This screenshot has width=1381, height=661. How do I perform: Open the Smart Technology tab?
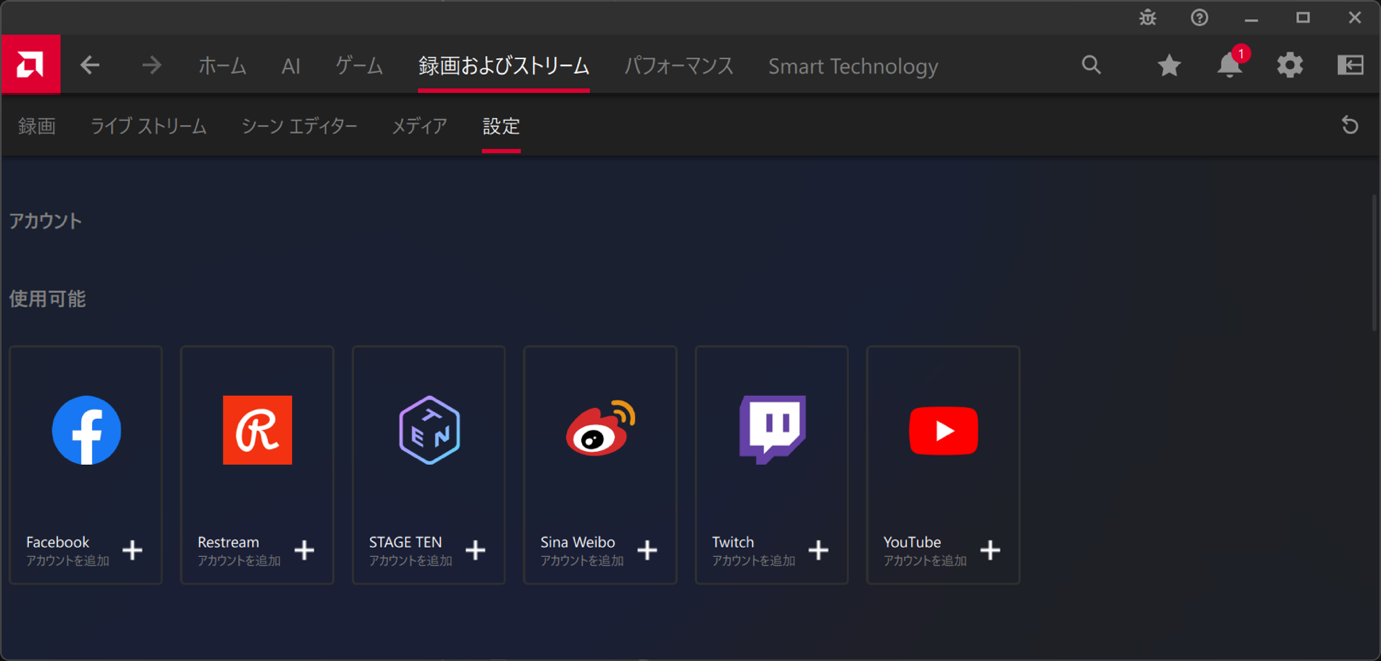853,66
